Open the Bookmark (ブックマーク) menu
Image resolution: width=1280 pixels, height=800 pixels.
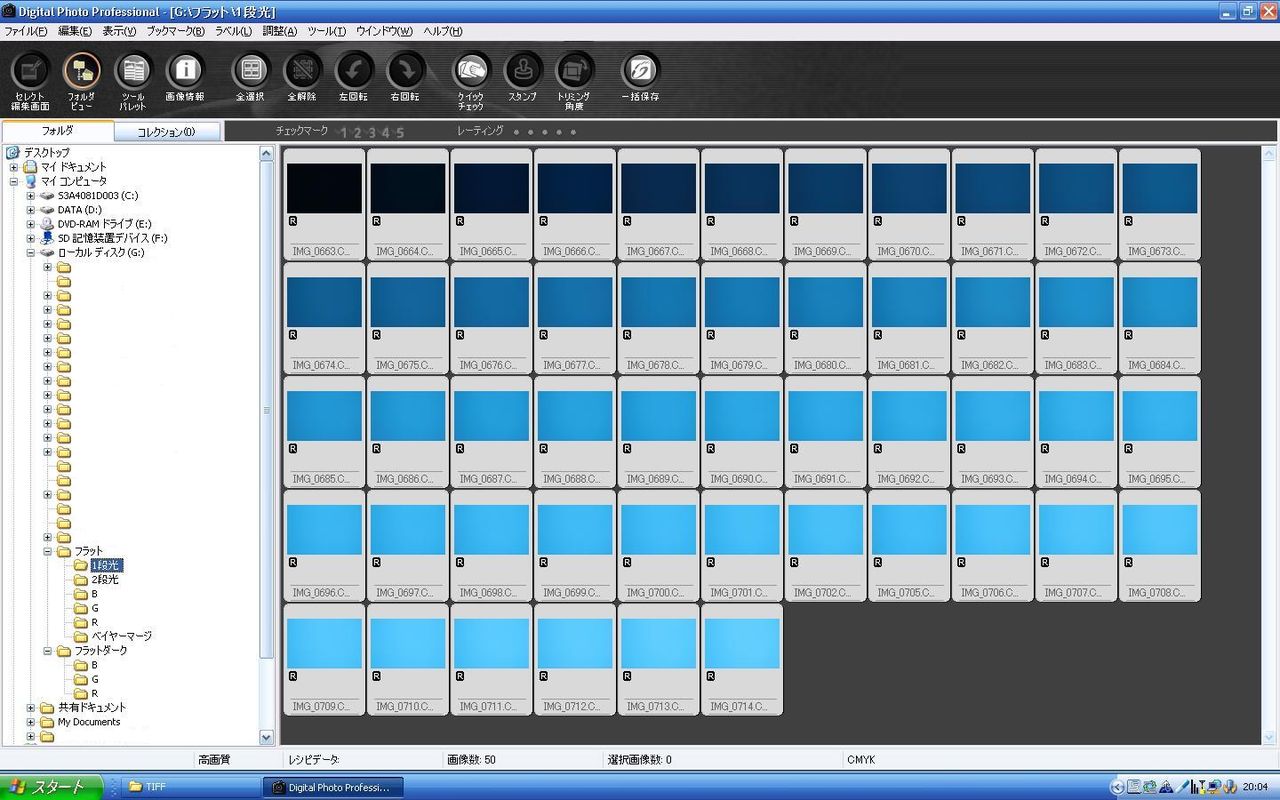(x=176, y=31)
